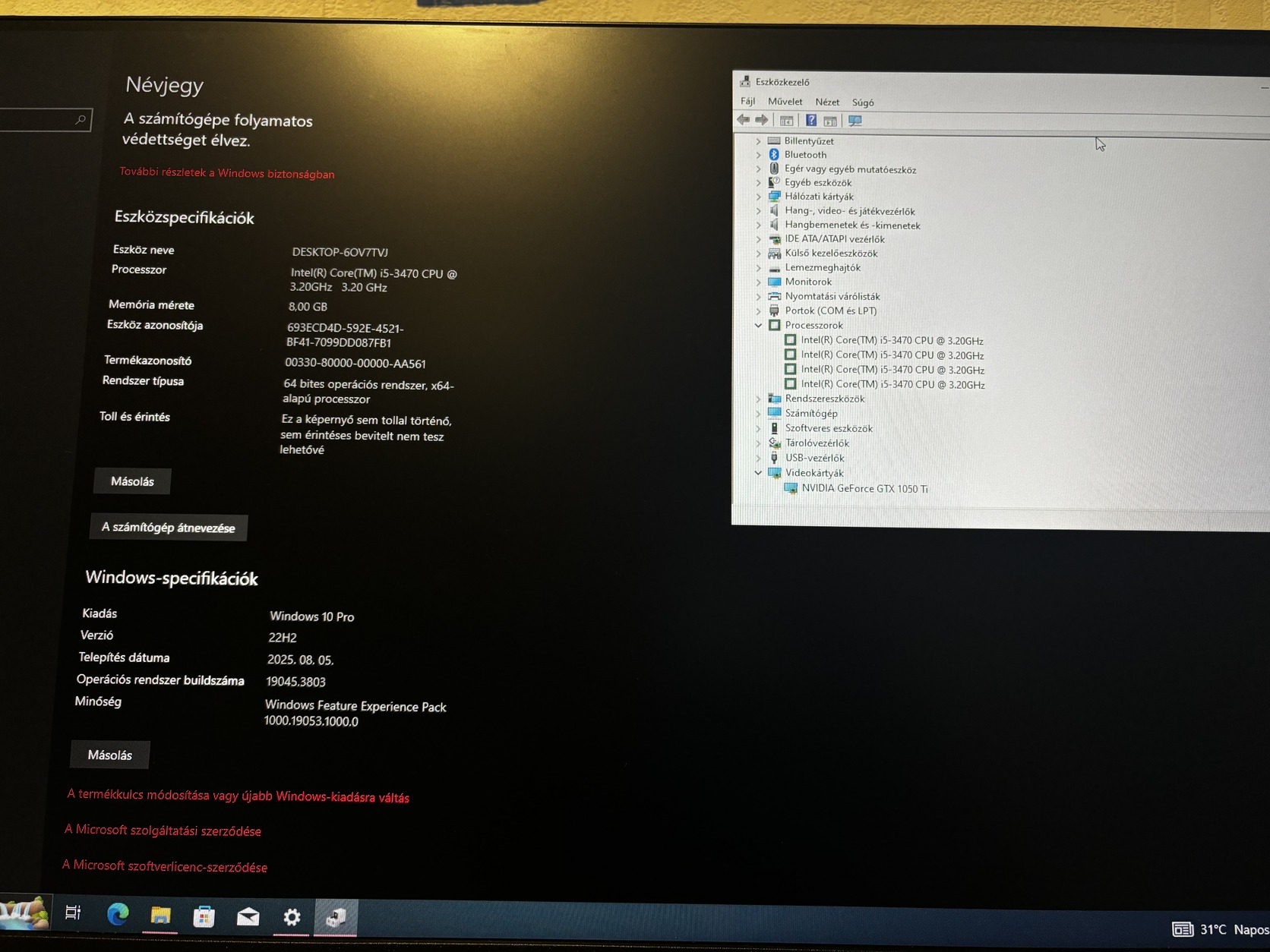
Task: Click the version value 22H2
Action: pos(283,638)
